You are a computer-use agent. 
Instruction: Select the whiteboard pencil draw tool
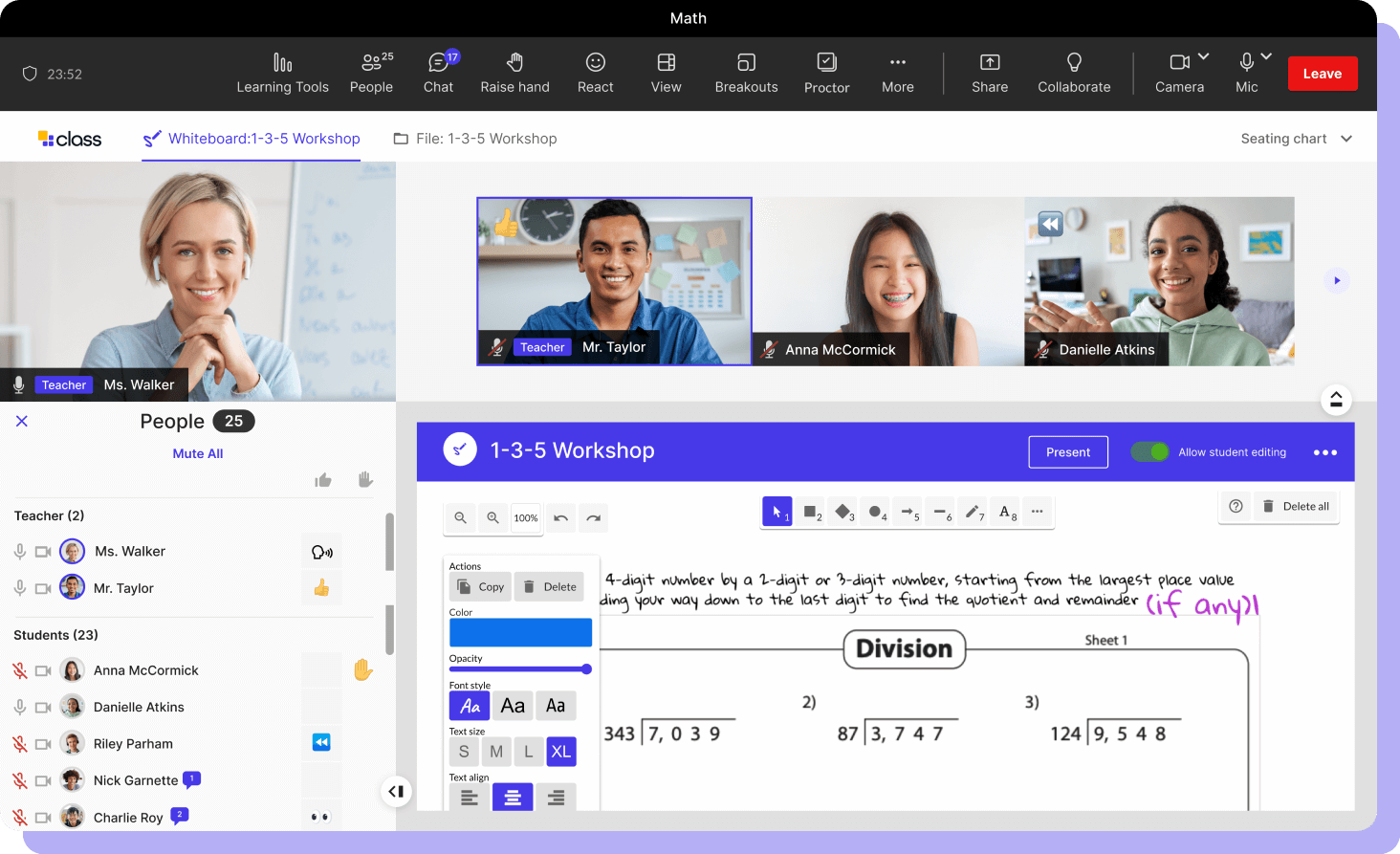[973, 513]
